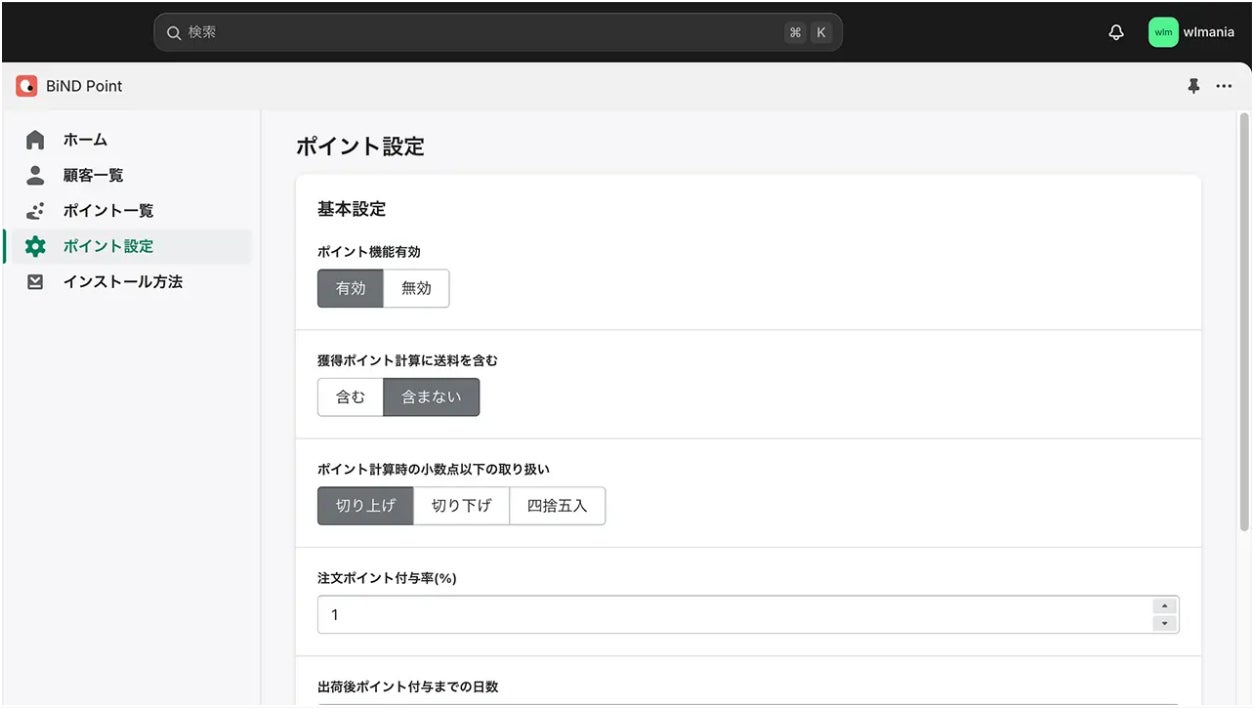This screenshot has height=708, width=1254.
Task: Click the customer list person icon
Action: click(35, 175)
